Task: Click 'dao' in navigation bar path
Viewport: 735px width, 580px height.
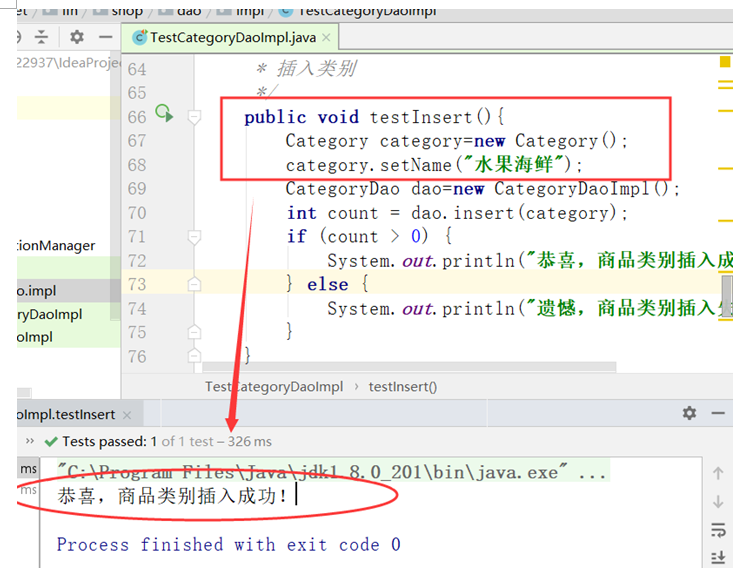Action: coord(189,11)
